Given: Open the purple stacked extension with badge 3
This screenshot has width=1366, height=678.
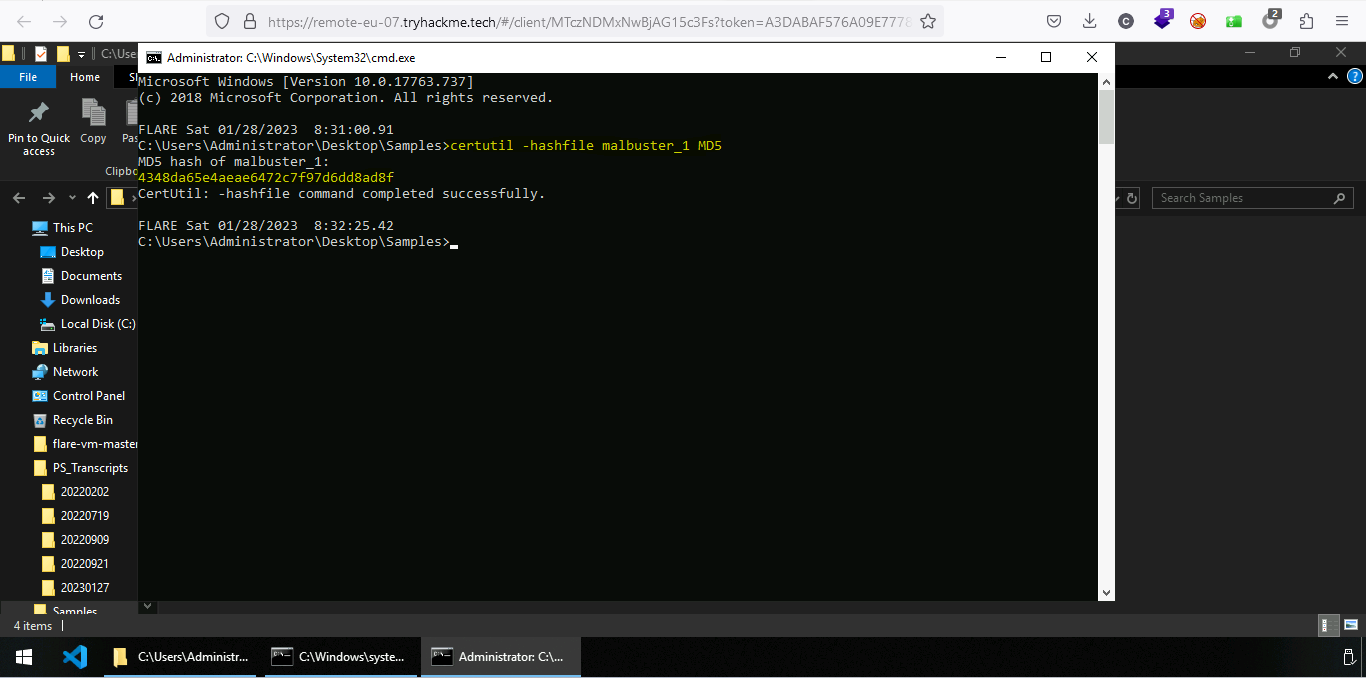Looking at the screenshot, I should click(1162, 19).
